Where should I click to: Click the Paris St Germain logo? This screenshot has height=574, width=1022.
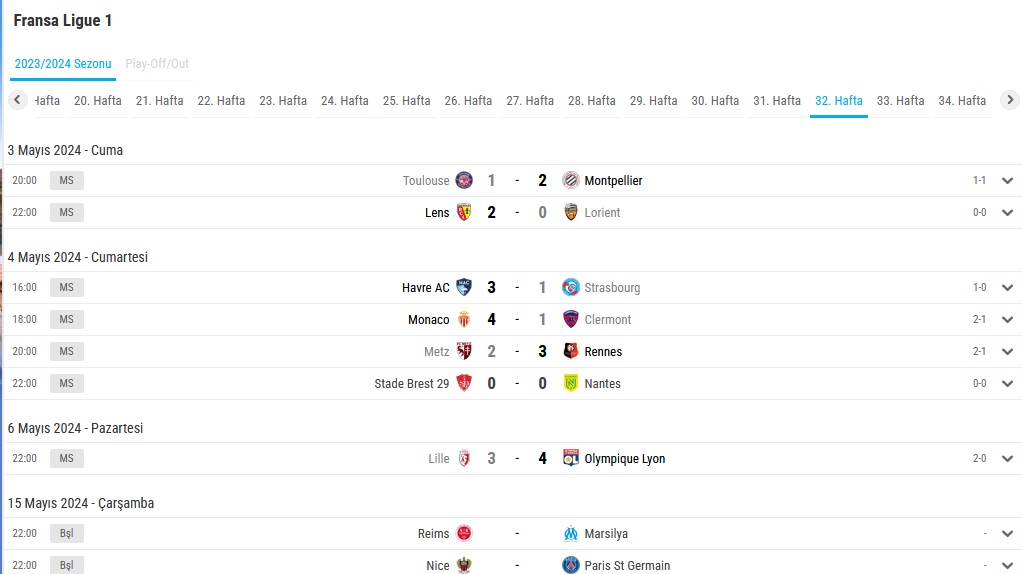[570, 565]
